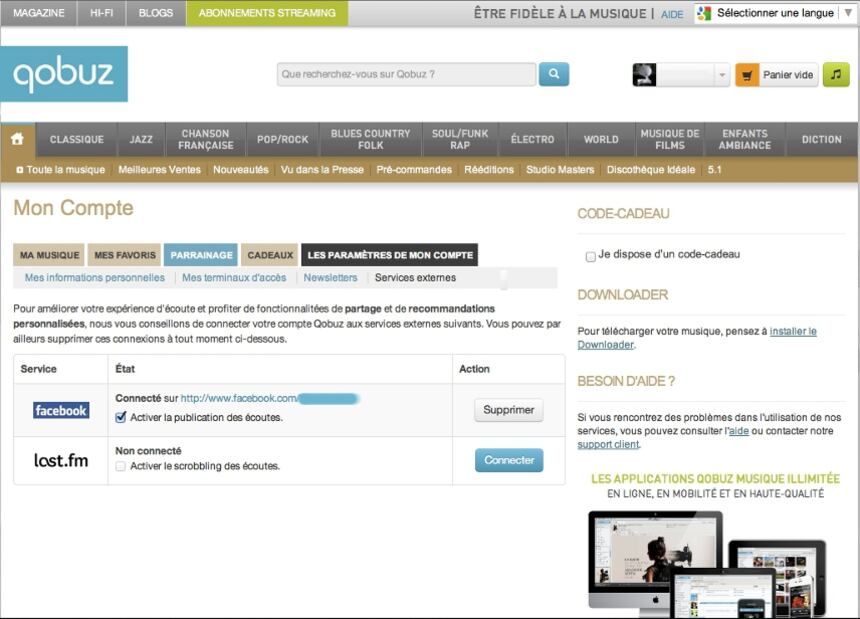Click the Facebook logo in services table

61,410
